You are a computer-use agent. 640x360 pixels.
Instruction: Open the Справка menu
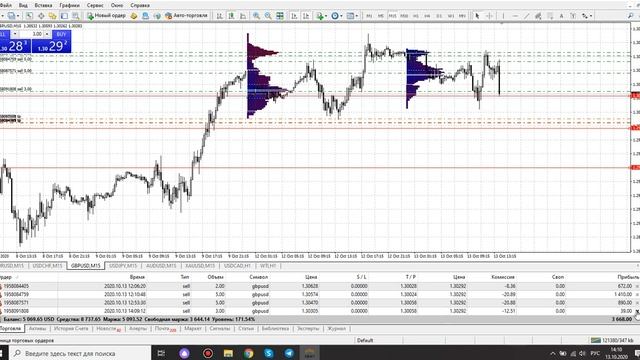pyautogui.click(x=140, y=5)
